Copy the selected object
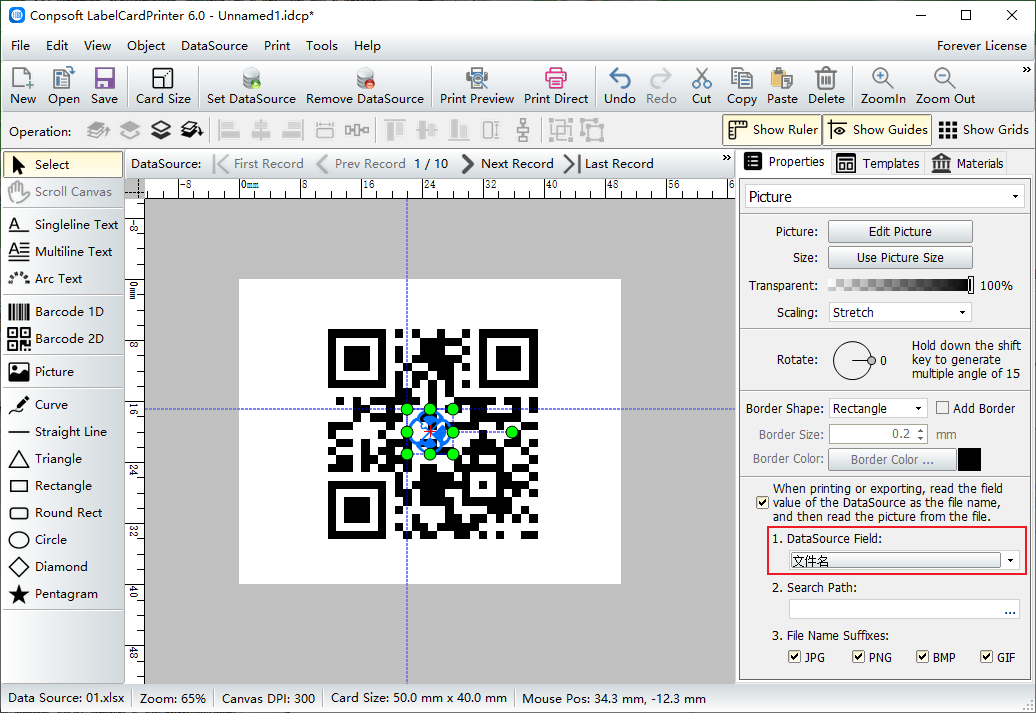 (741, 86)
